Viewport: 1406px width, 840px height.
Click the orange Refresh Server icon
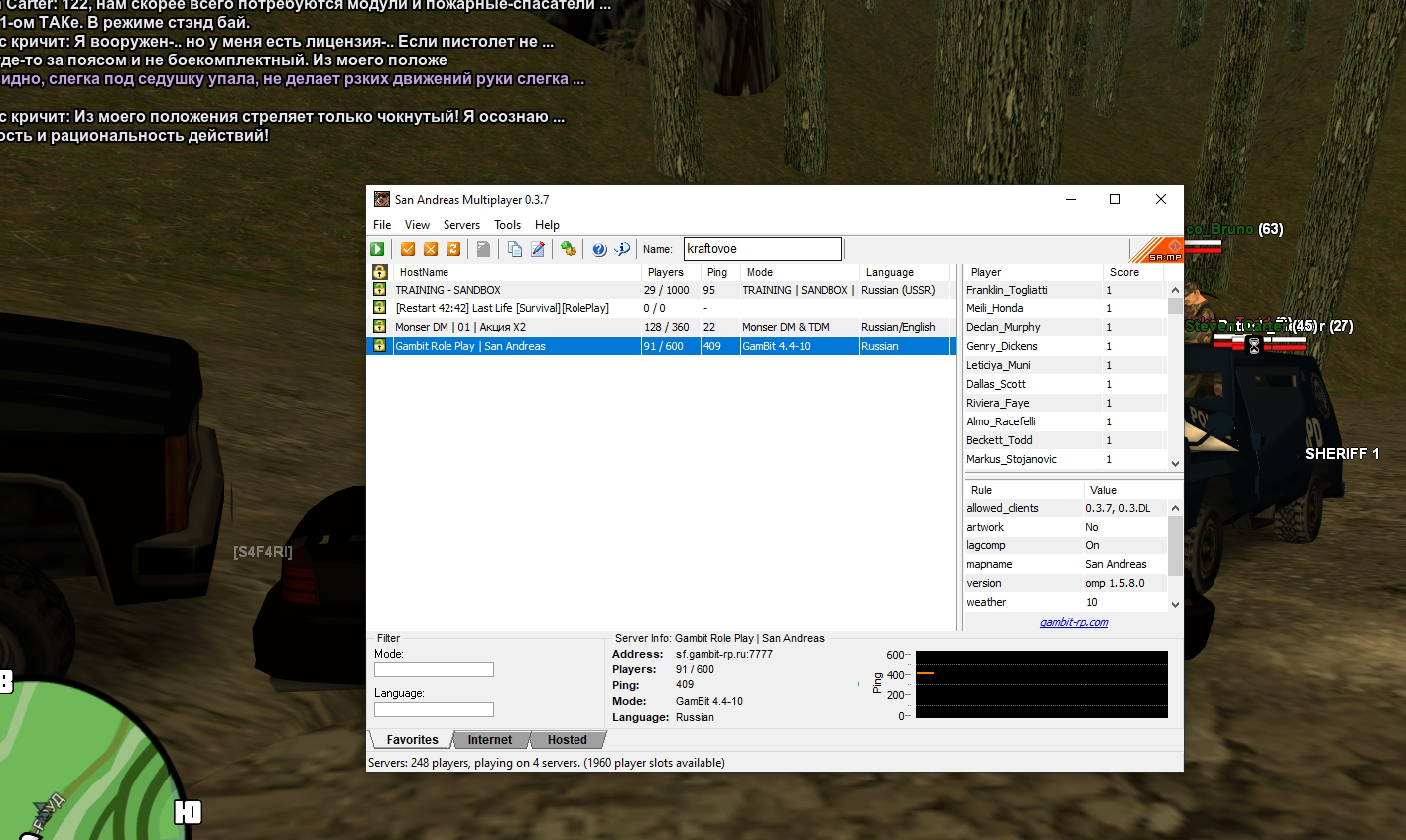[453, 249]
